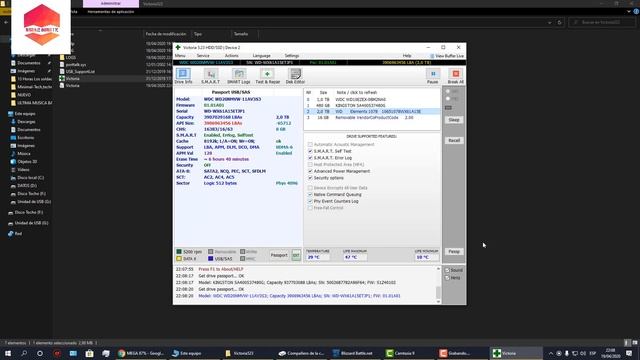Screen dimensions: 640x360
Task: Toggle Phy Event Counters Log checkbox
Action: [310, 201]
